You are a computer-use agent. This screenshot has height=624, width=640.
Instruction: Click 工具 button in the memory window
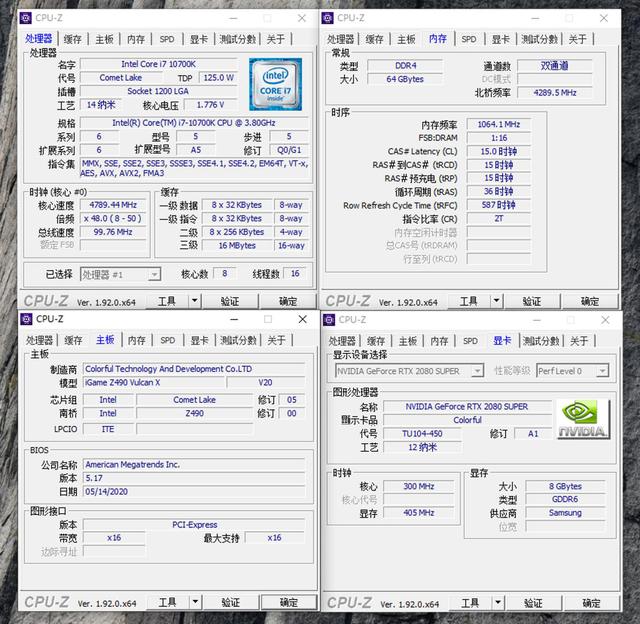coord(469,301)
